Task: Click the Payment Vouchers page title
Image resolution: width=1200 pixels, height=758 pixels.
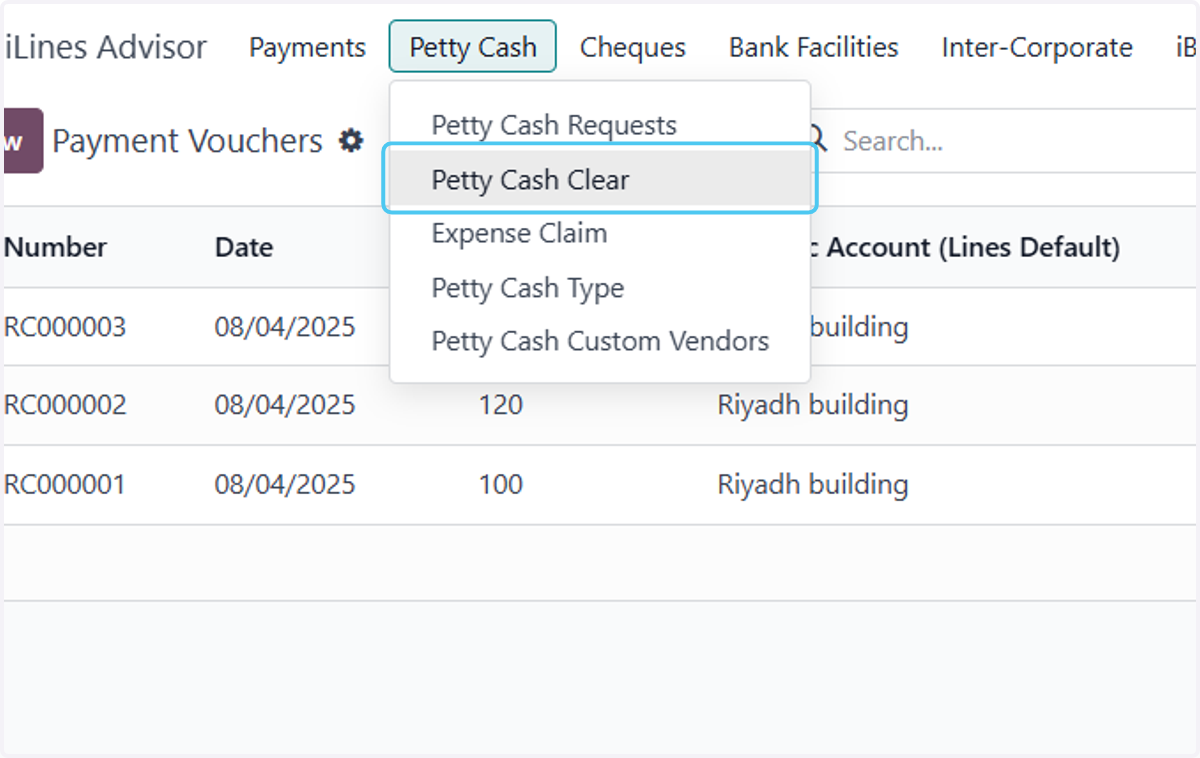Action: tap(188, 141)
